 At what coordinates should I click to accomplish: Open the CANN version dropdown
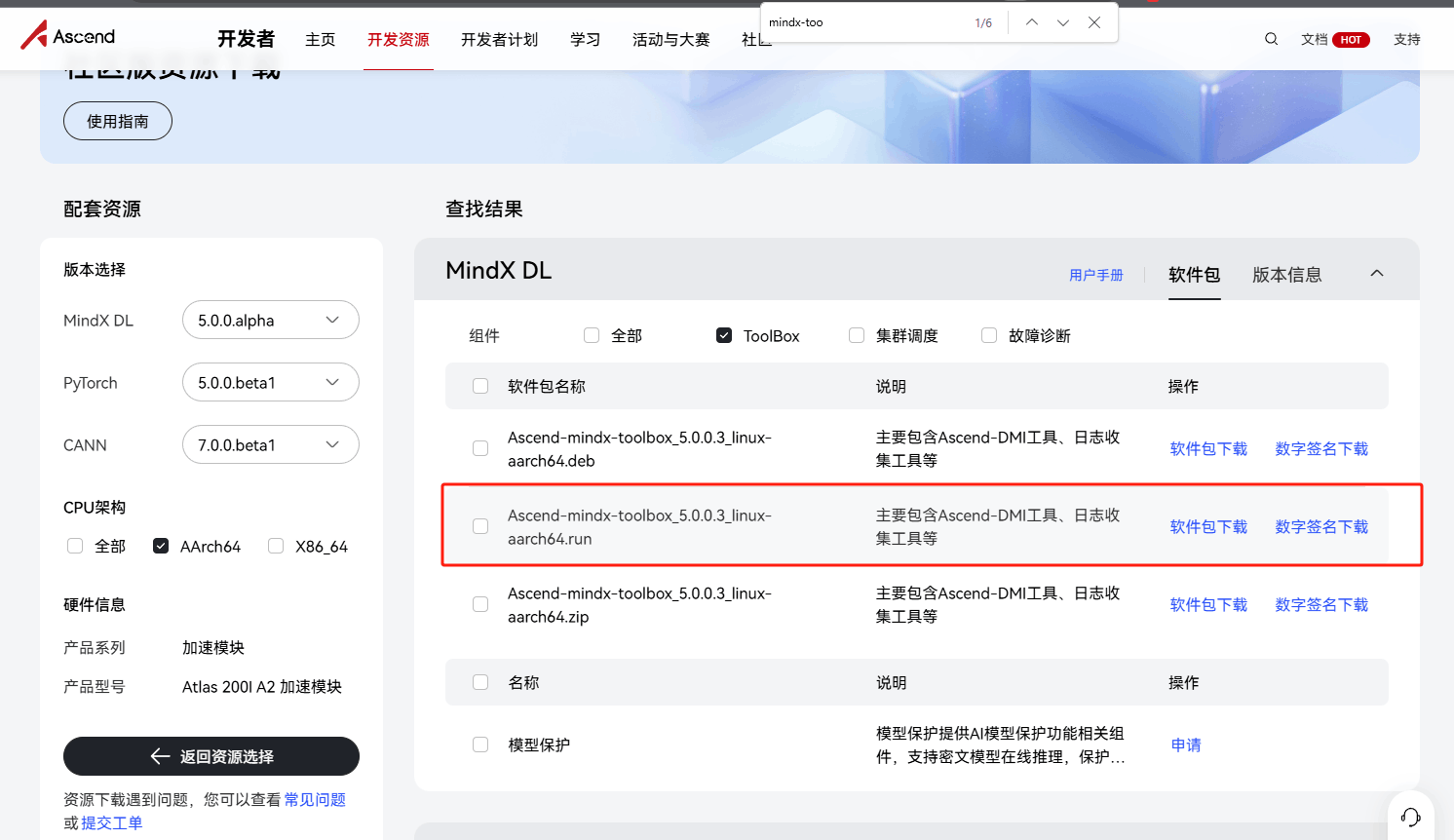271,444
